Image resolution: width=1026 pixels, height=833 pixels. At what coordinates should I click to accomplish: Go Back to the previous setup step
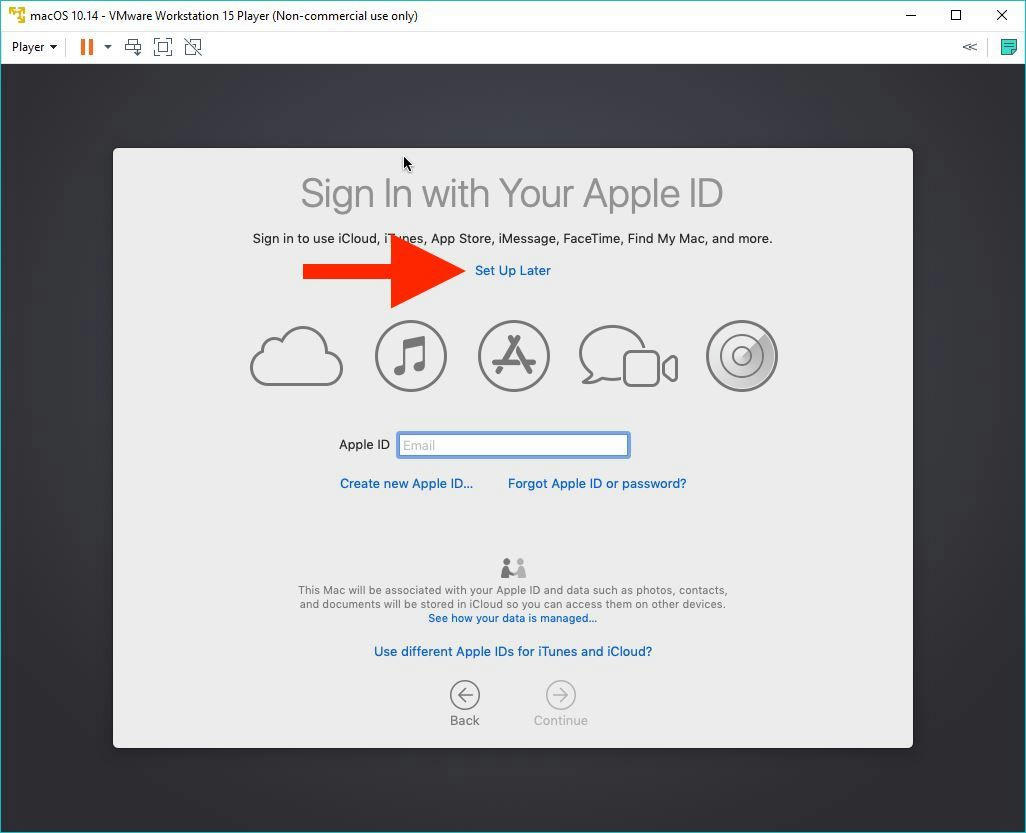(x=464, y=703)
